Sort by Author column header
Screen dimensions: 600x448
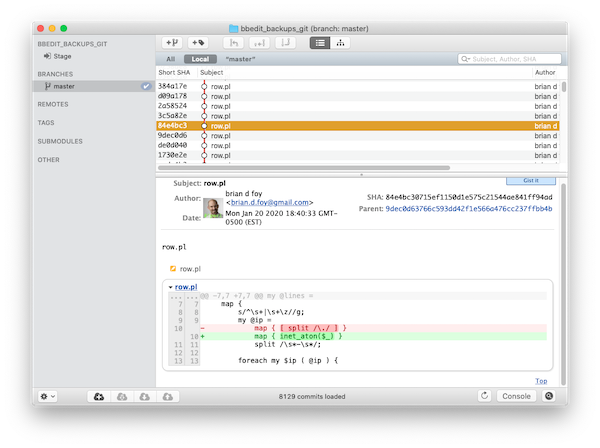545,72
